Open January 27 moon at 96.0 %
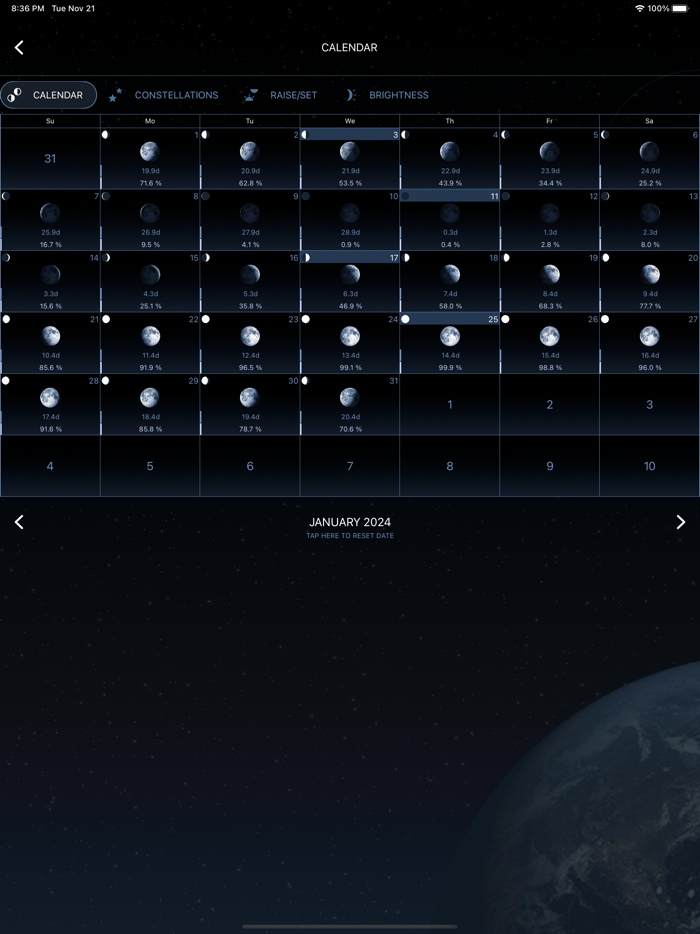 (650, 343)
